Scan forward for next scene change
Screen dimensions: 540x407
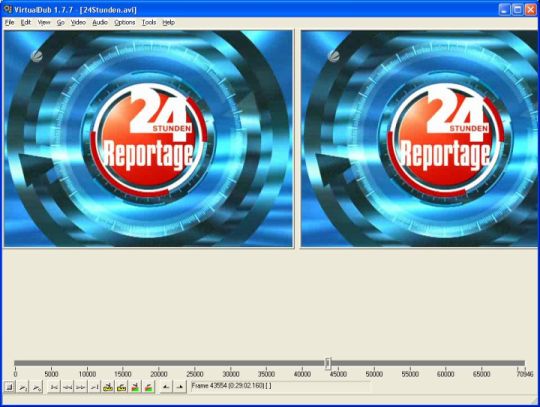[x=148, y=387]
